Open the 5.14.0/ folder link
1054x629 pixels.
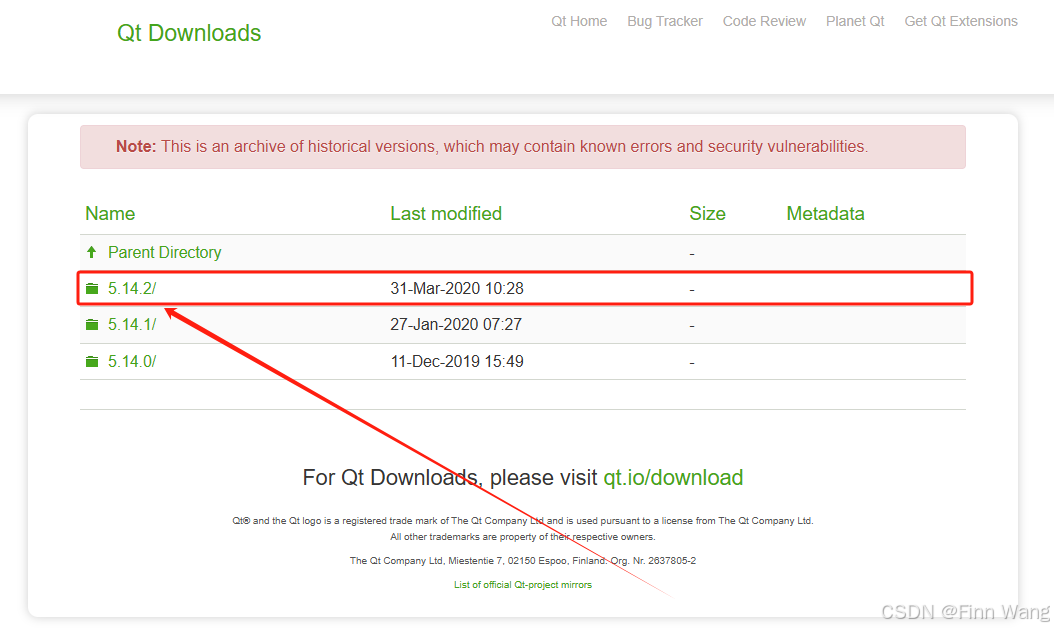tap(132, 362)
